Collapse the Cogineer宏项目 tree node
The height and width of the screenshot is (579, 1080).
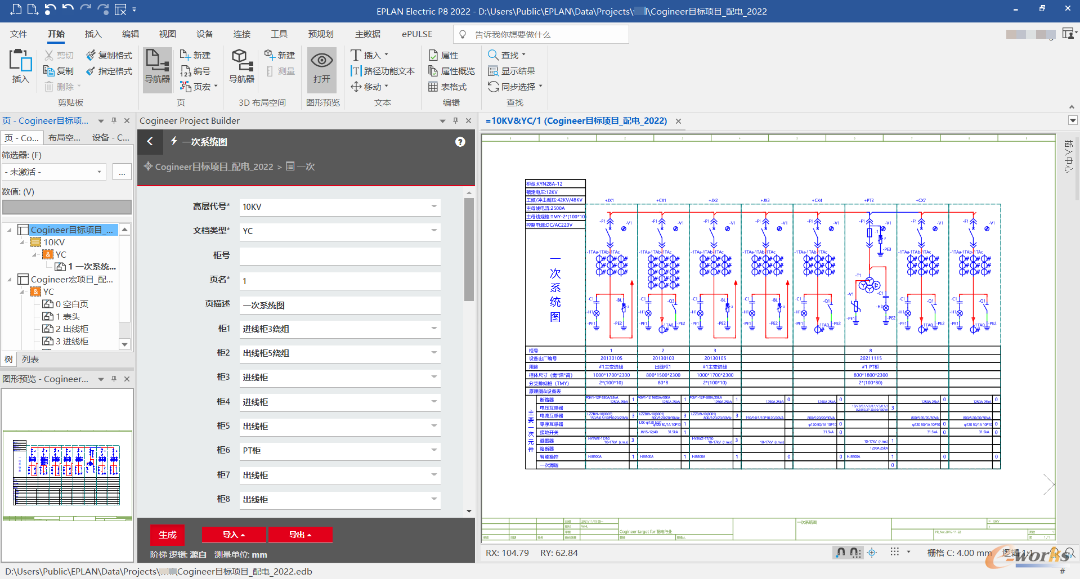click(x=10, y=280)
